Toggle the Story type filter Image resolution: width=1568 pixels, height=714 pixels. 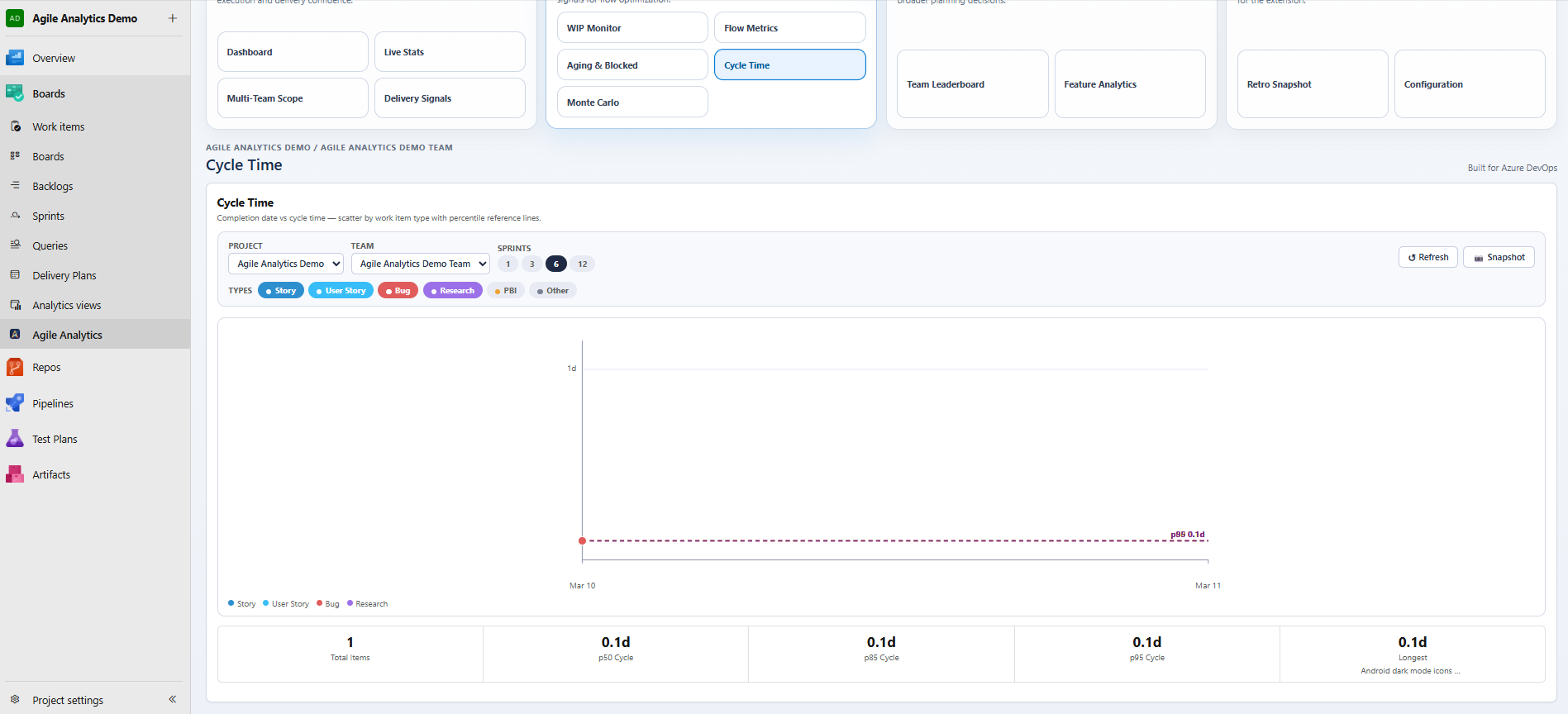tap(281, 291)
